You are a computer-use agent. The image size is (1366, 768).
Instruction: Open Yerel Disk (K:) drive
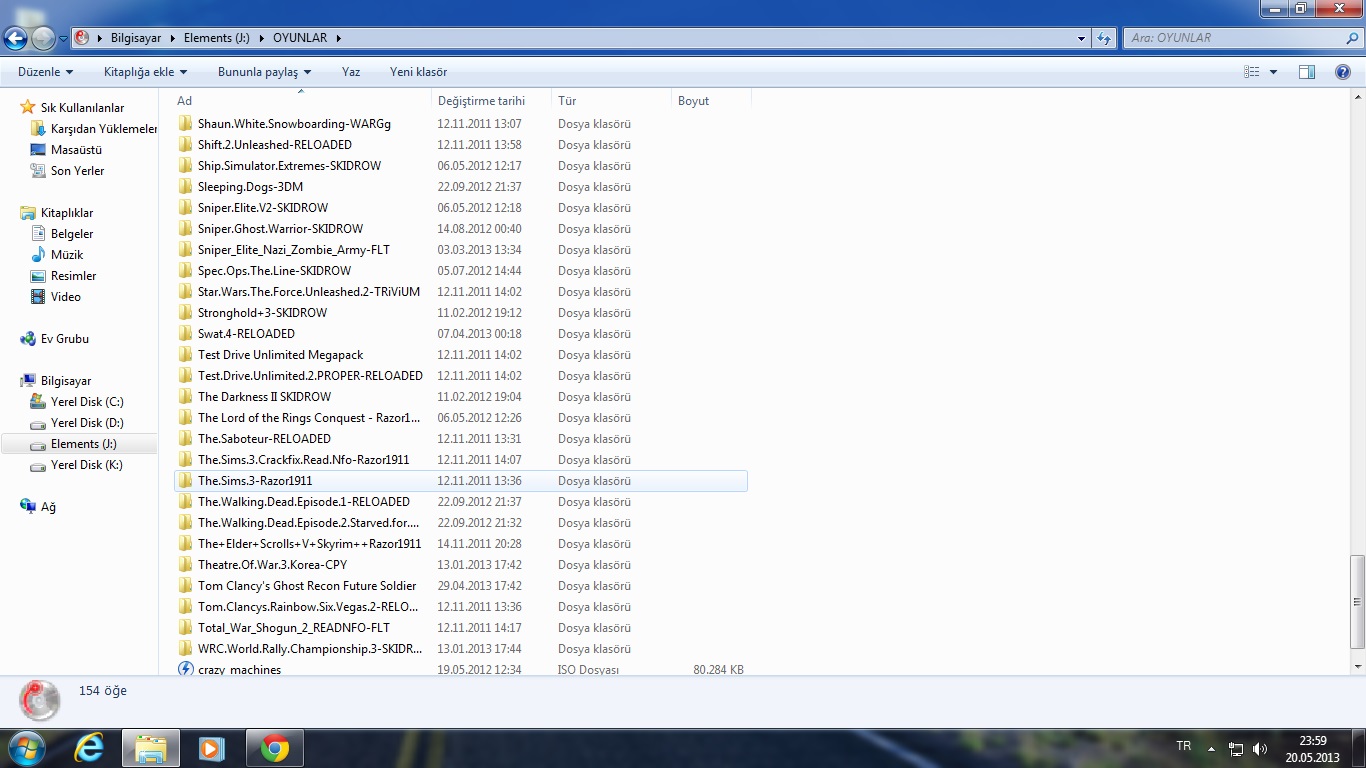(x=87, y=465)
